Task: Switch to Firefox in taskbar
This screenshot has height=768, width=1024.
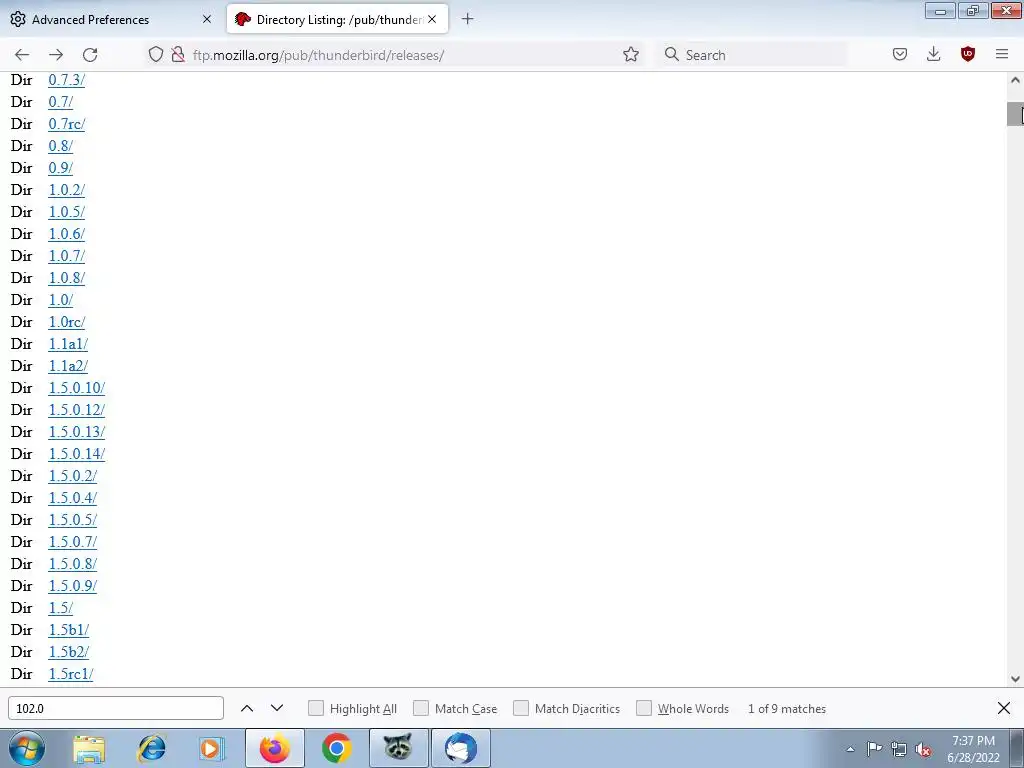Action: point(274,748)
